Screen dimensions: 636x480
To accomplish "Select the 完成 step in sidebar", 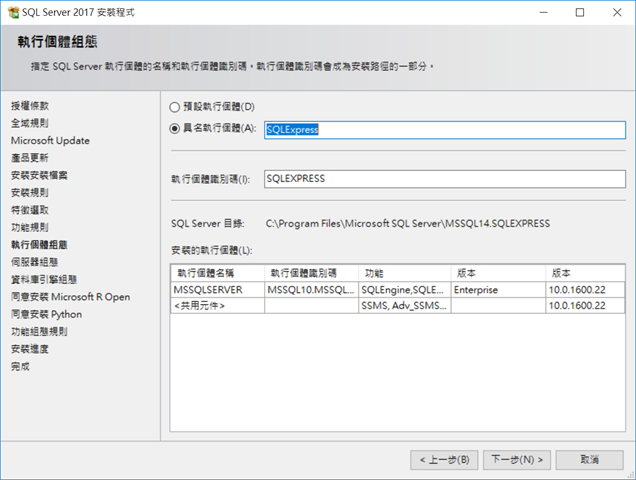I will coord(20,366).
